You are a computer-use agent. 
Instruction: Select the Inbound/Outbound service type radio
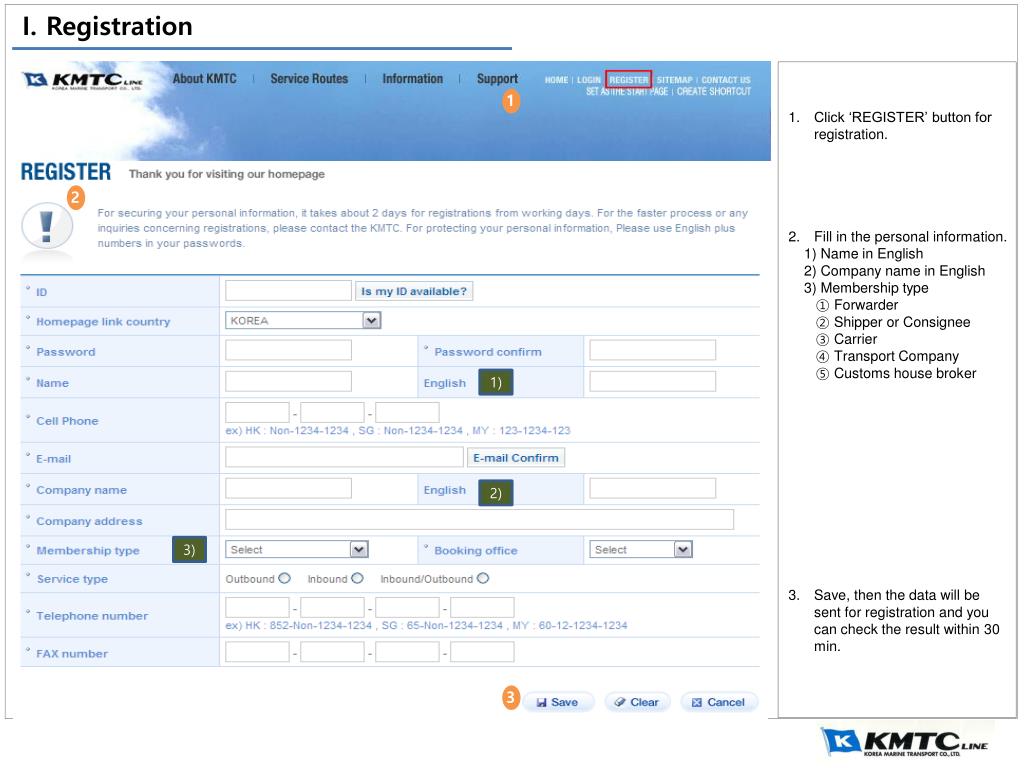[483, 579]
